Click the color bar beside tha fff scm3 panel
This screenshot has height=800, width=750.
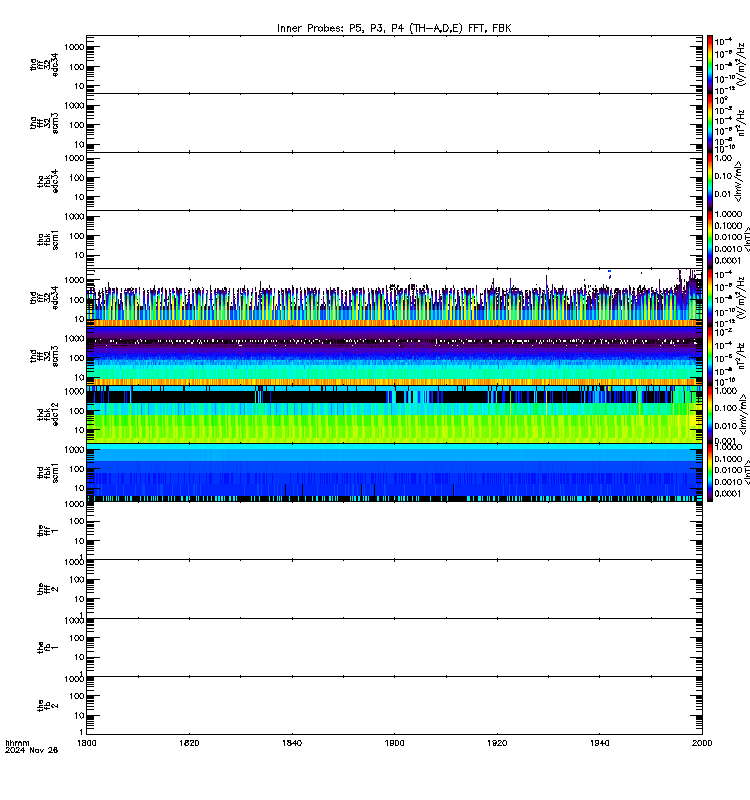710,123
